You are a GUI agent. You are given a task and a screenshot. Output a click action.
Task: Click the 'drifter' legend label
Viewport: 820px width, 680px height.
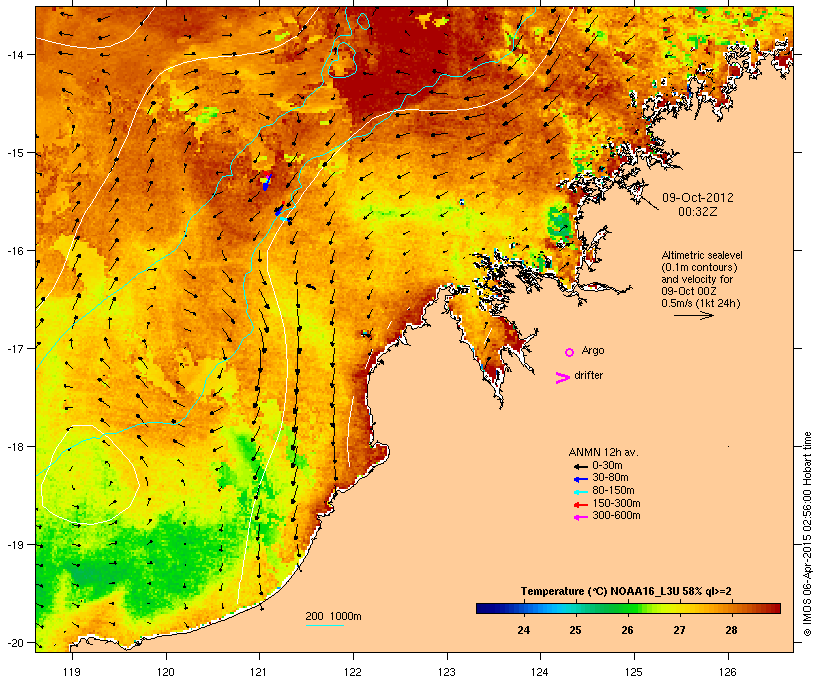[x=588, y=375]
